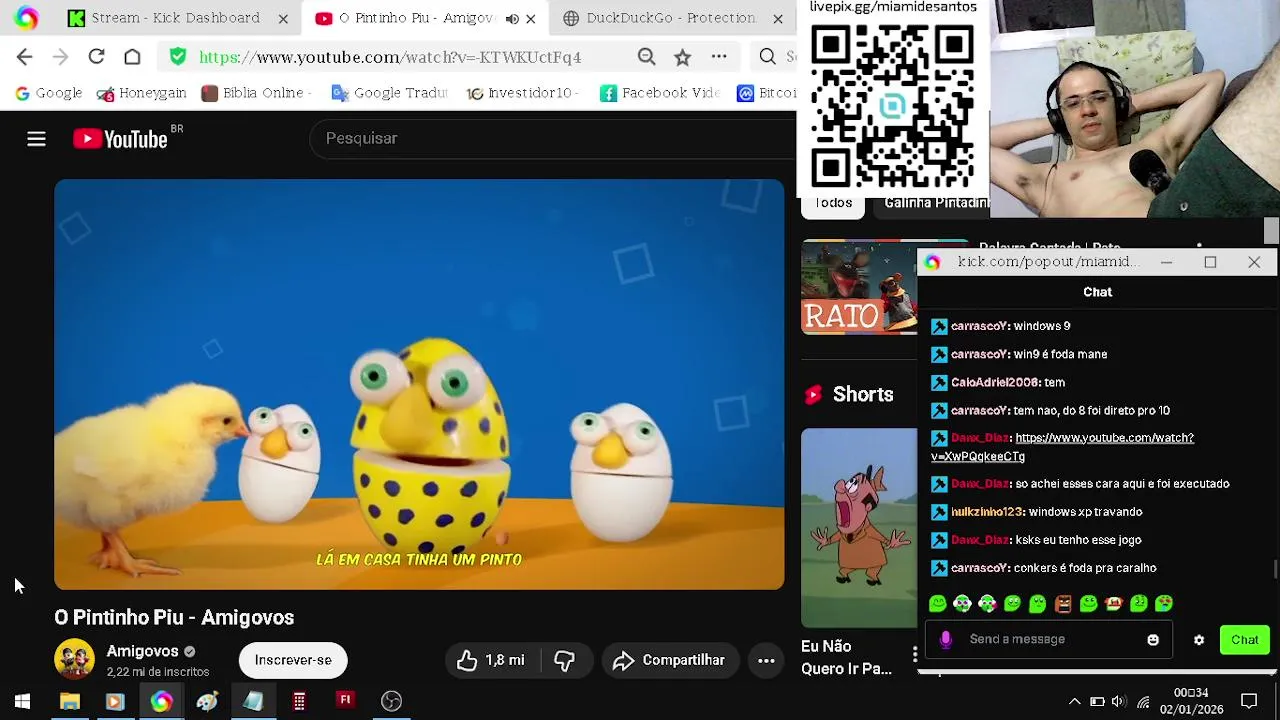Go back with the browser back arrow
Screen dimensions: 1280x720
click(25, 57)
